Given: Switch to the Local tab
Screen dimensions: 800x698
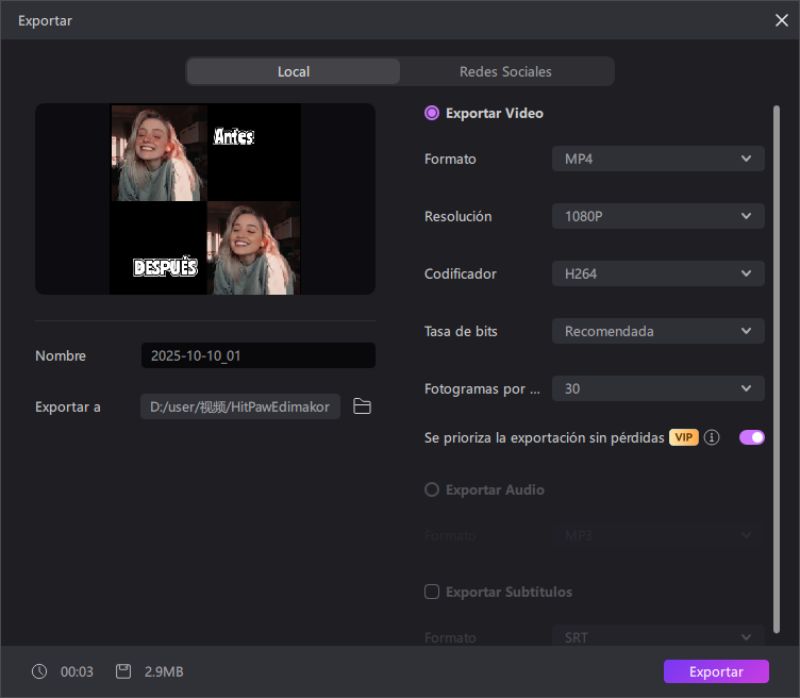Looking at the screenshot, I should [x=293, y=72].
